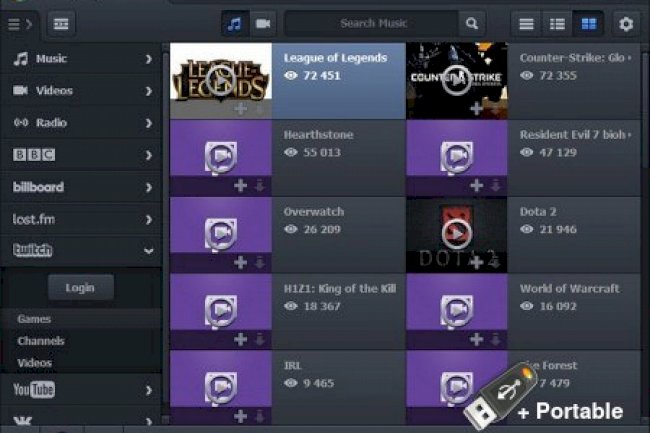Open the YouTube sidebar section
Image resolution: width=650 pixels, height=433 pixels.
(81, 389)
